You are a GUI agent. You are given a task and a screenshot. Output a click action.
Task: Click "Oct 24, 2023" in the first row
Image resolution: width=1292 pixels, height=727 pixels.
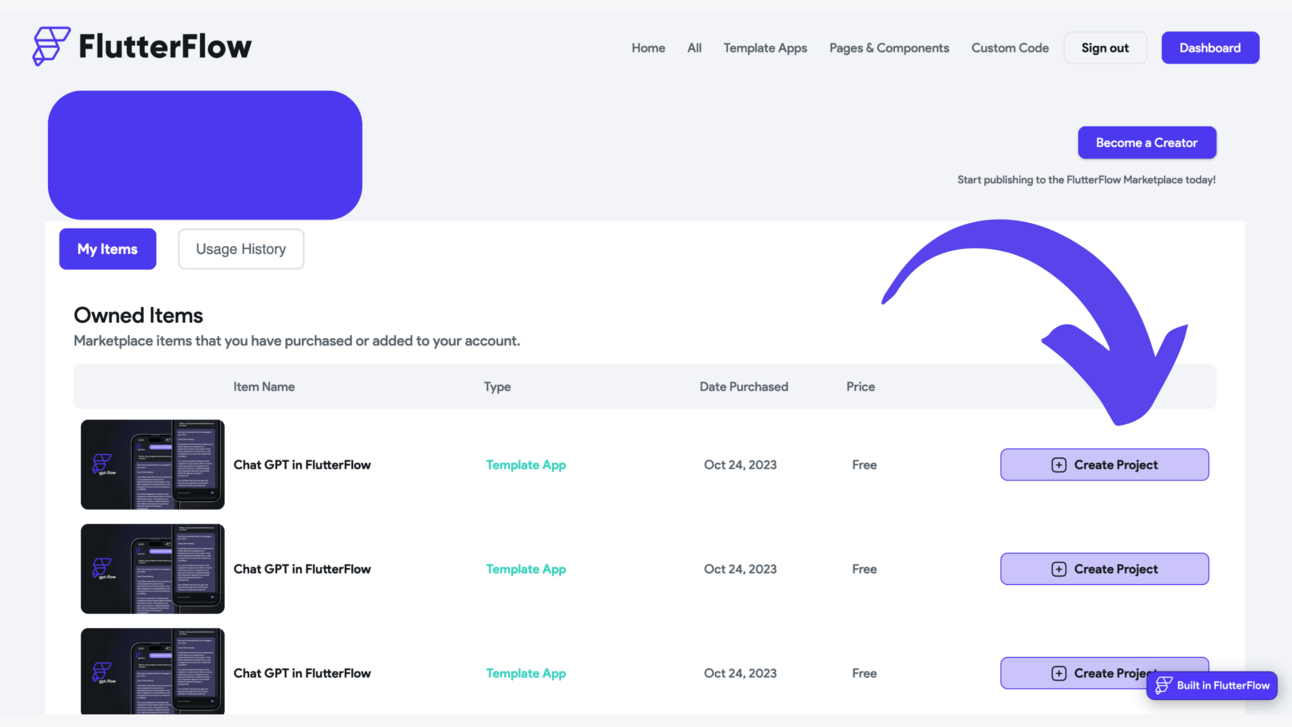740,465
